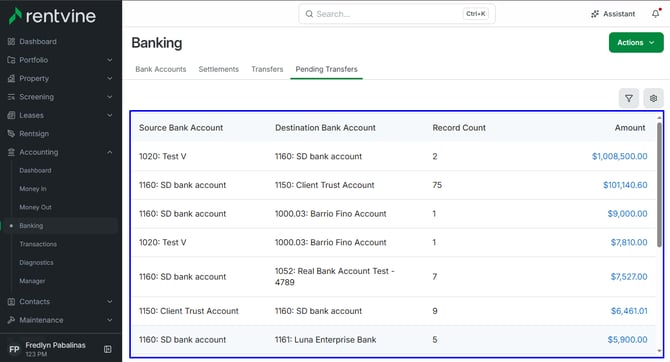Viewport: 670px width, 362px height.
Task: Select the Pending Transfers tab
Action: point(326,69)
